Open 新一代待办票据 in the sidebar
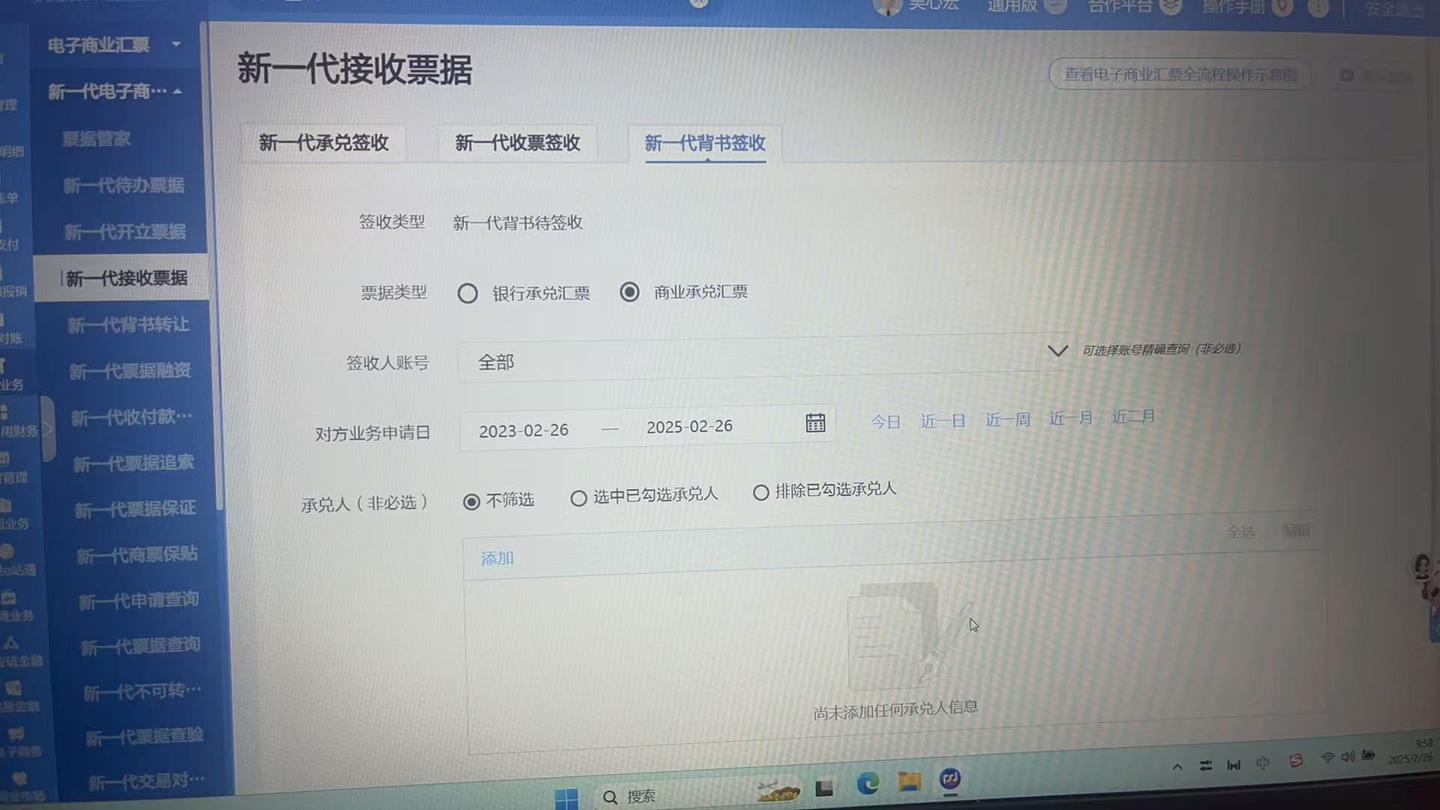This screenshot has width=1440, height=810. tap(124, 185)
